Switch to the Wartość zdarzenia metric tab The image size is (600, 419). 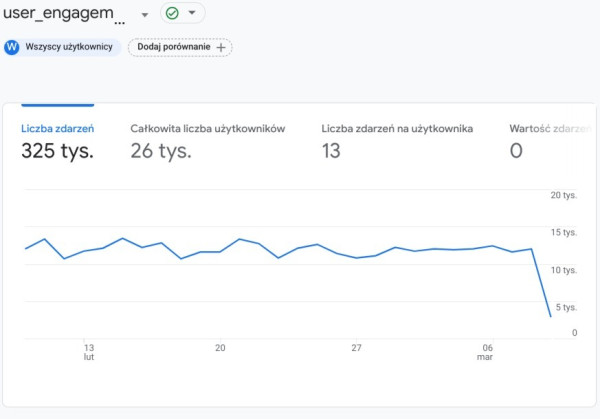(x=546, y=129)
